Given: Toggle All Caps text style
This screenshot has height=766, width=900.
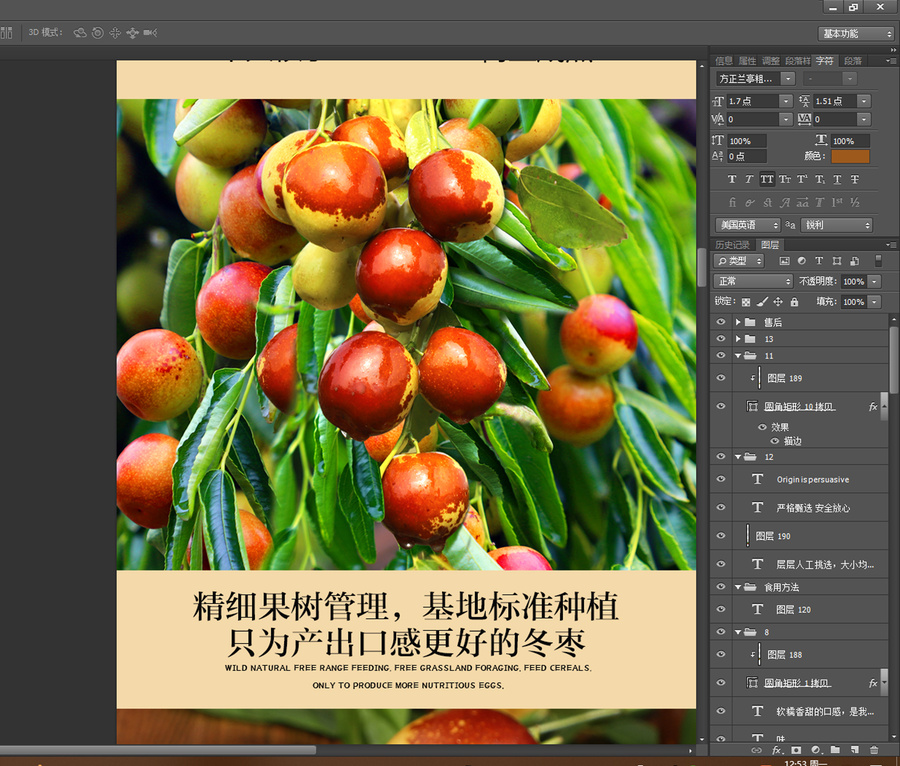Looking at the screenshot, I should (x=767, y=179).
